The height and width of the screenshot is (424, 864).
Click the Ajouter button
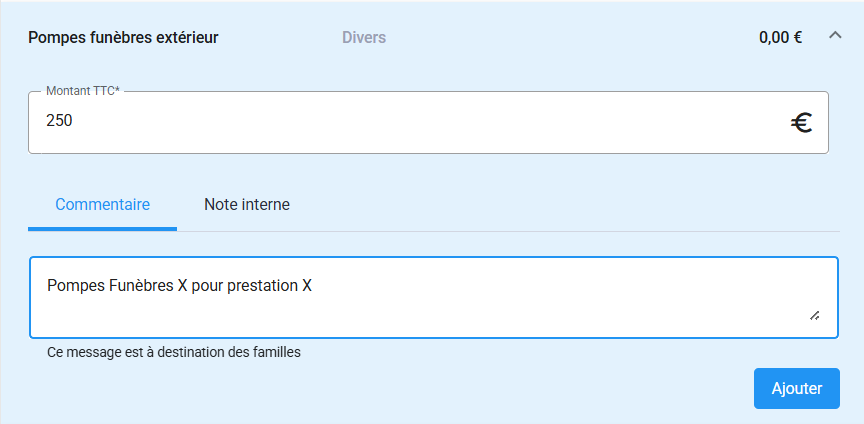796,388
